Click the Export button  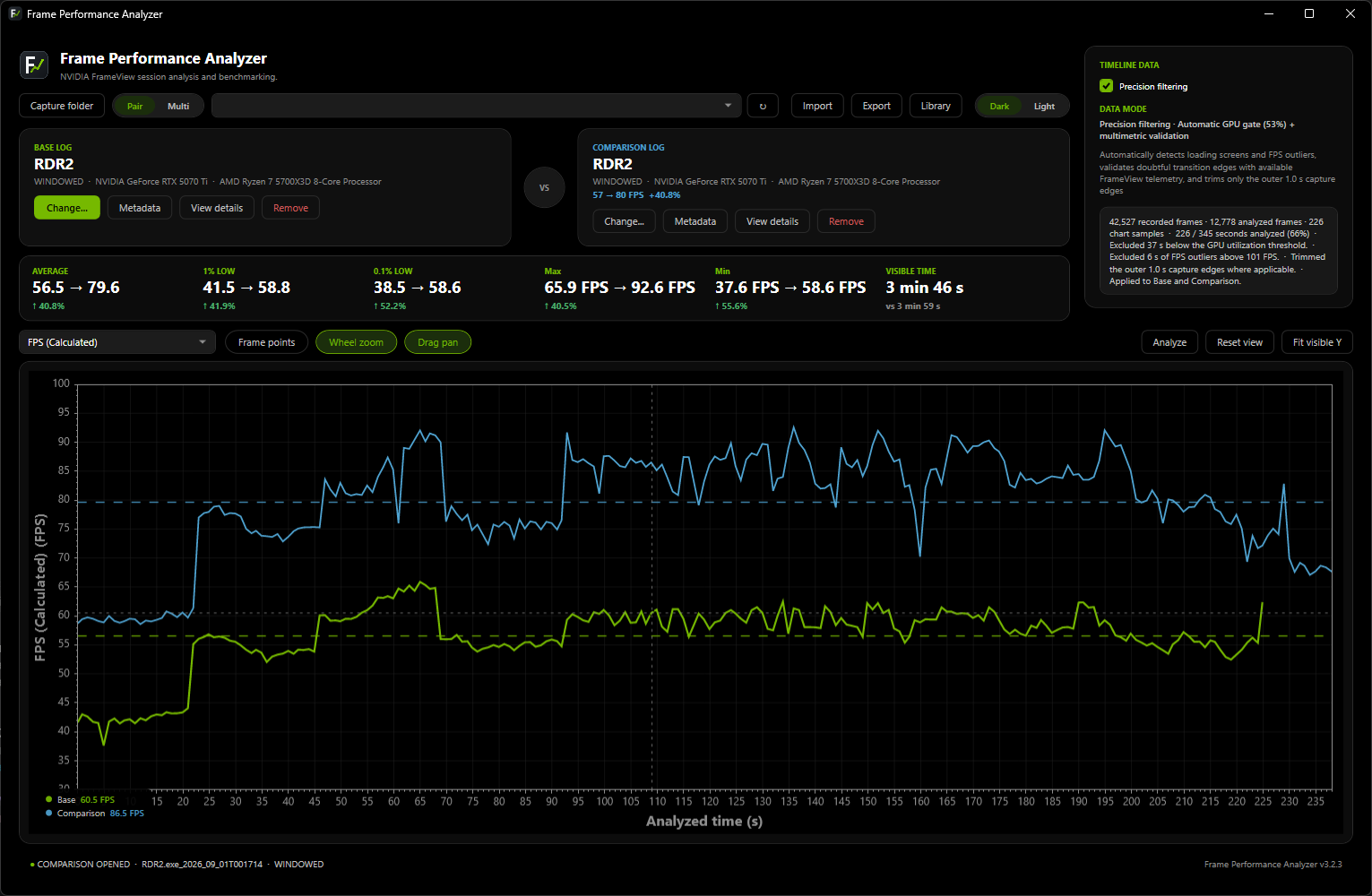point(876,106)
